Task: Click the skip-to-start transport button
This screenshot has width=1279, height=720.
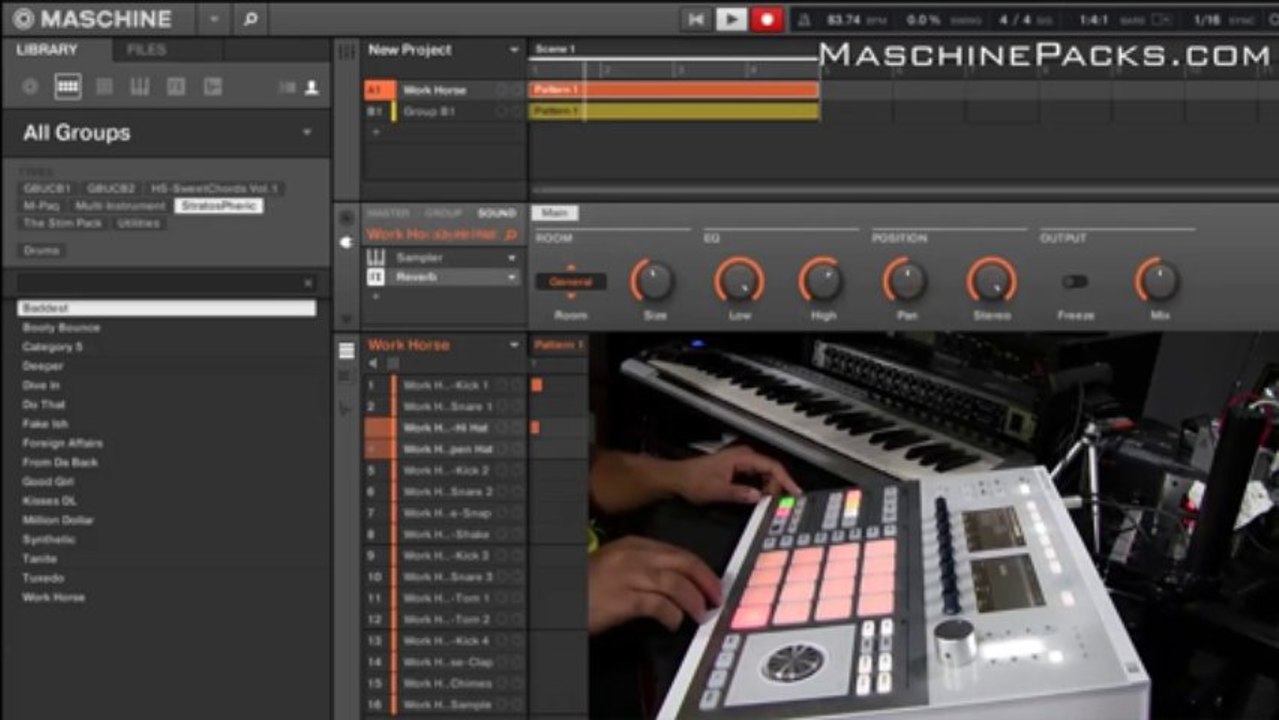Action: (x=695, y=19)
